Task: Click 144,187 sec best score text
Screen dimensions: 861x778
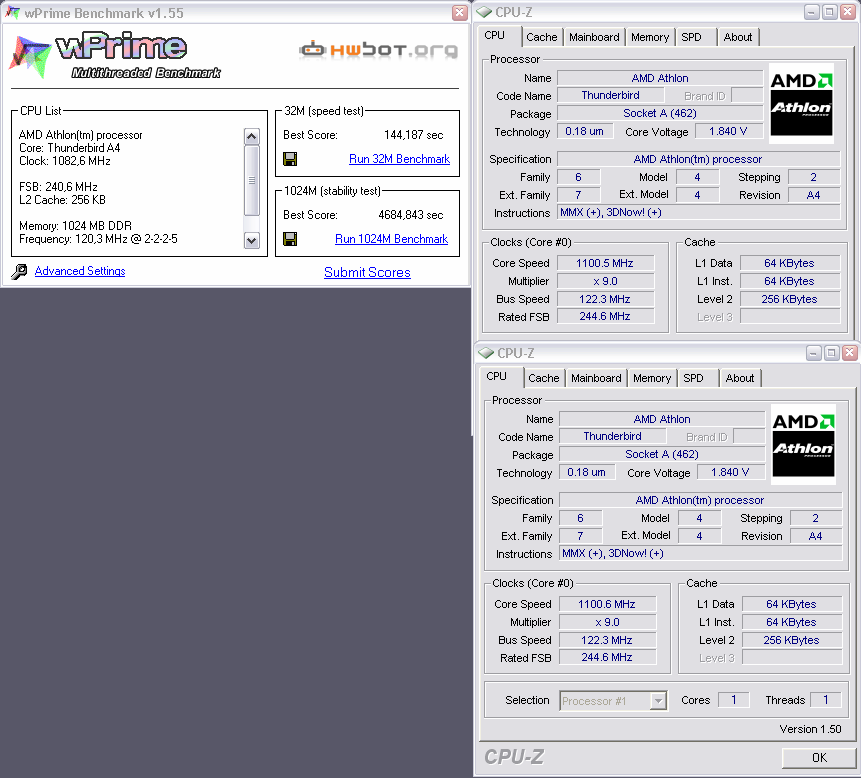Action: (413, 135)
